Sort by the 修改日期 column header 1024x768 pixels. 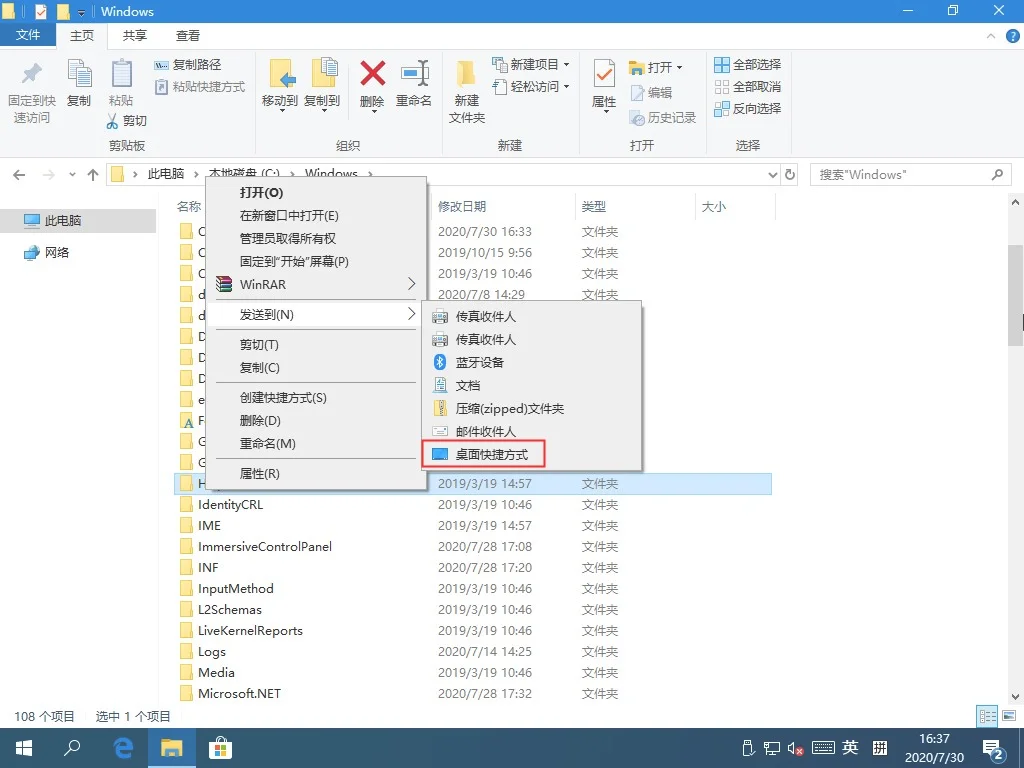[462, 206]
